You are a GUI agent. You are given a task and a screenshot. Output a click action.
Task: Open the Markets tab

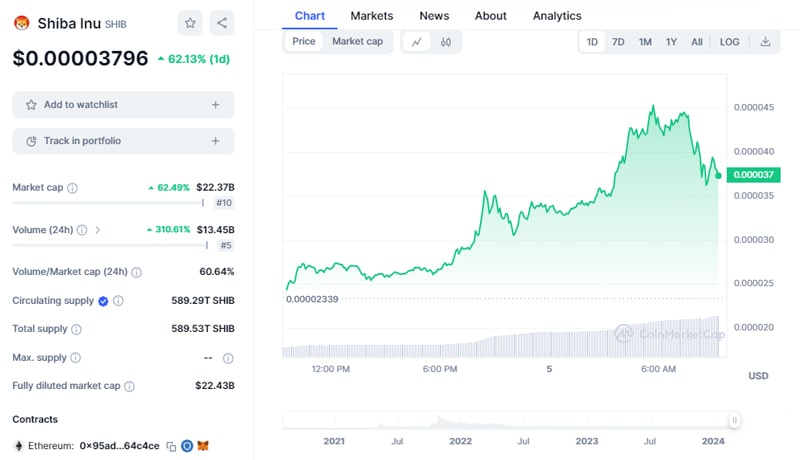tap(371, 16)
